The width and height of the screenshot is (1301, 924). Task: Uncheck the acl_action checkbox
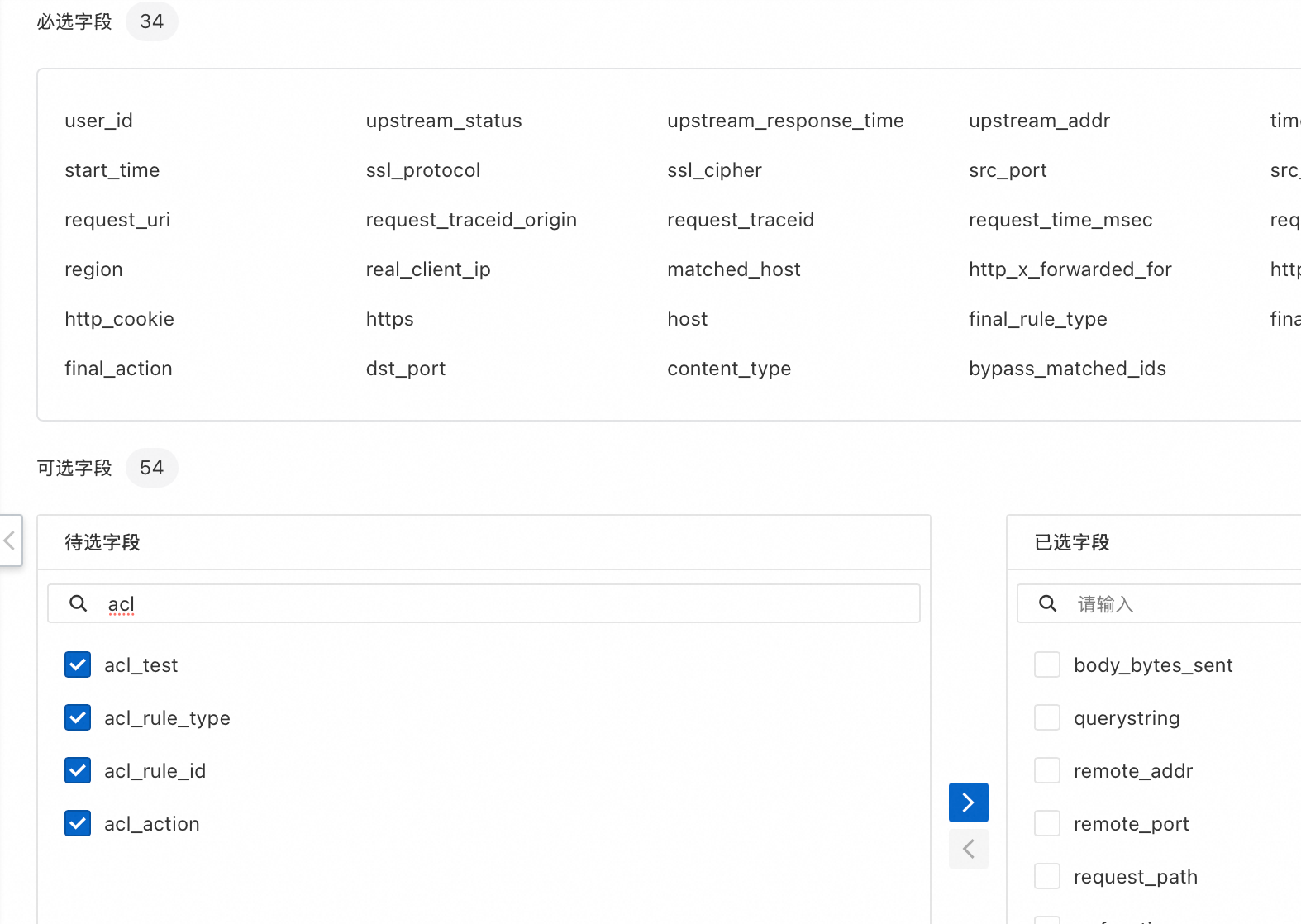pyautogui.click(x=78, y=823)
